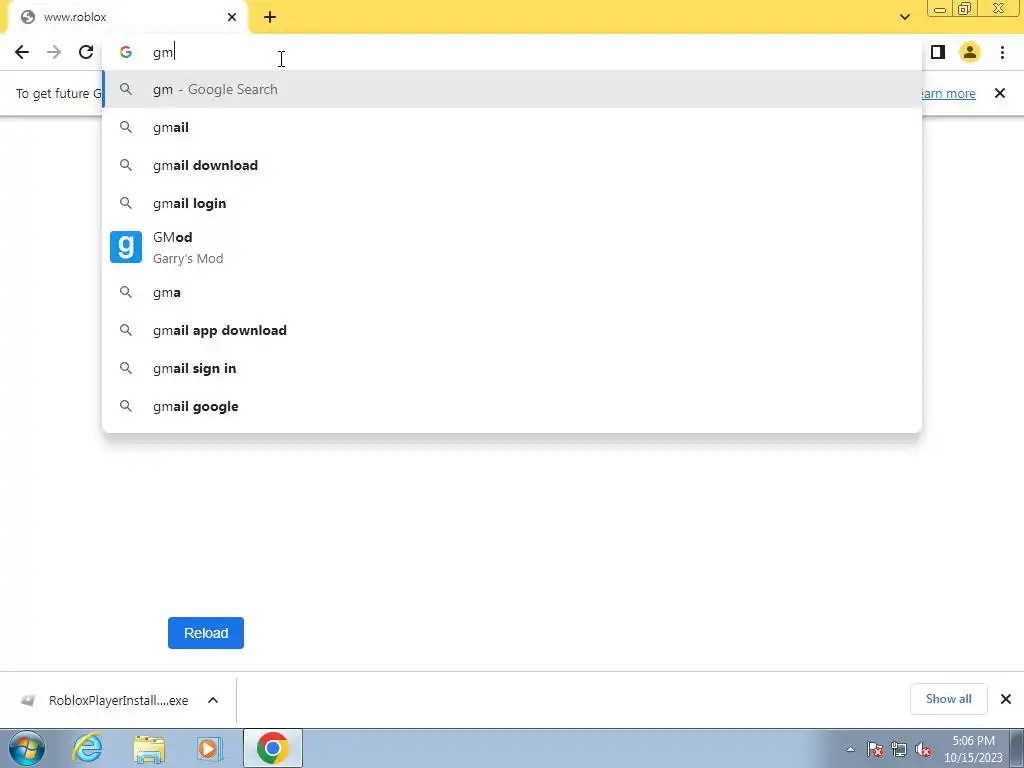
Task: Click the network tray icon
Action: coord(899,749)
